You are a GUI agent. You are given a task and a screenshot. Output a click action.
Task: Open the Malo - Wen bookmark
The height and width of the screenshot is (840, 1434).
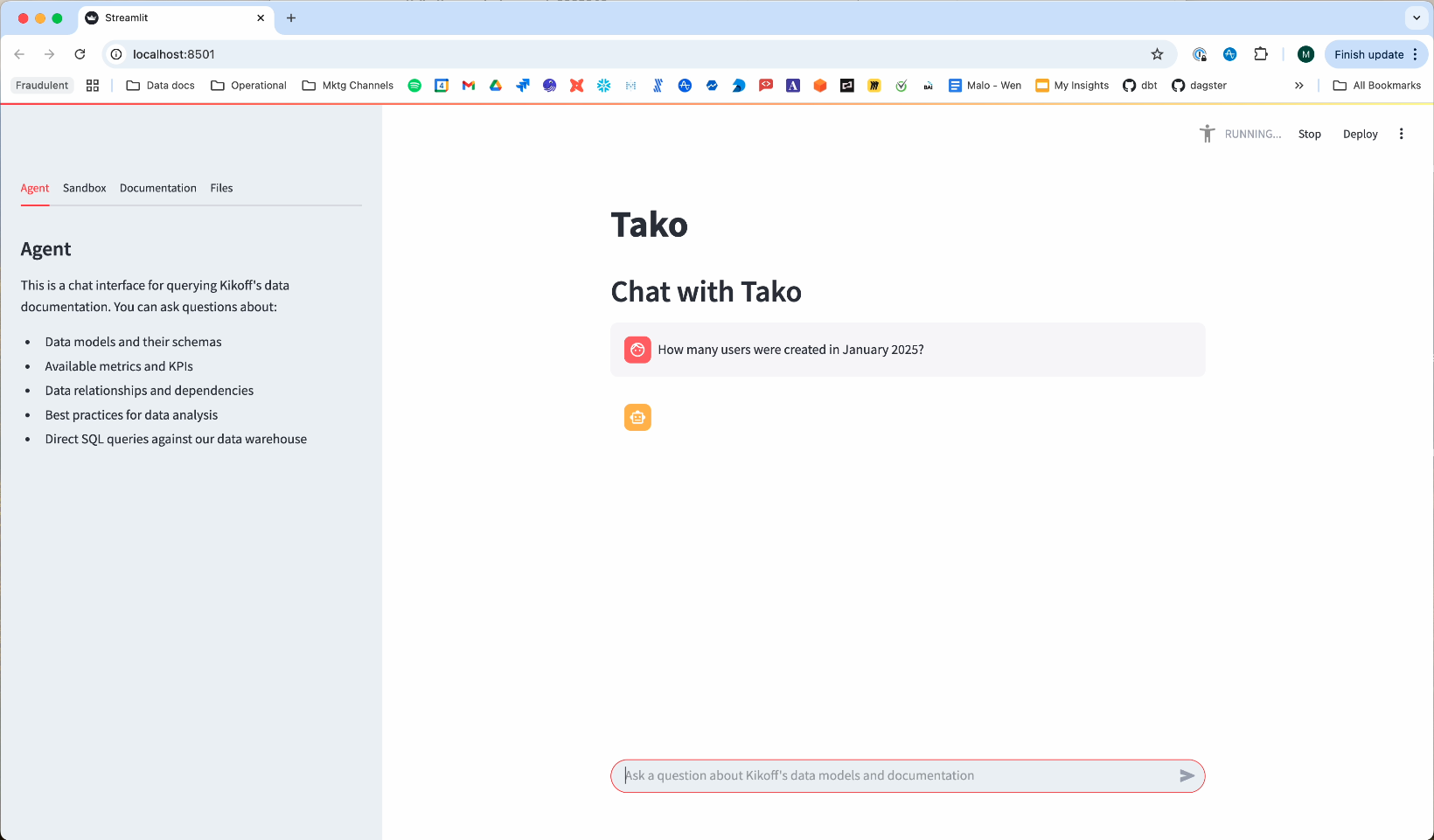985,86
